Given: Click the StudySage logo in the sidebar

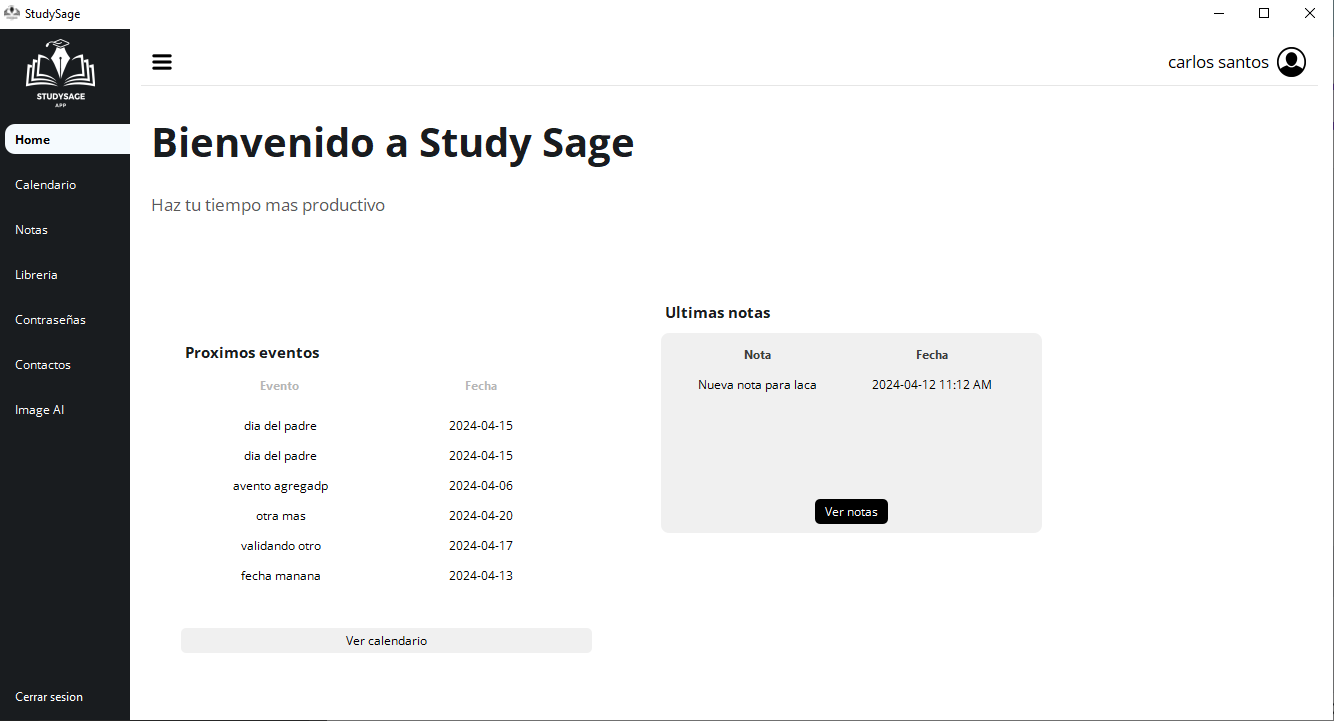Looking at the screenshot, I should [x=60, y=72].
